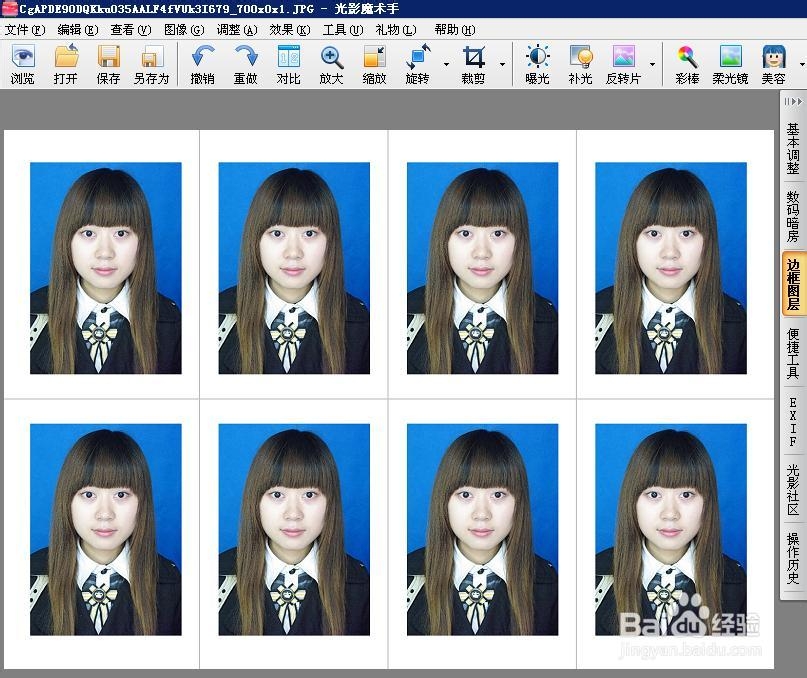Select the 彩棒 (Color wand) tool
This screenshot has height=678, width=807.
[x=688, y=64]
